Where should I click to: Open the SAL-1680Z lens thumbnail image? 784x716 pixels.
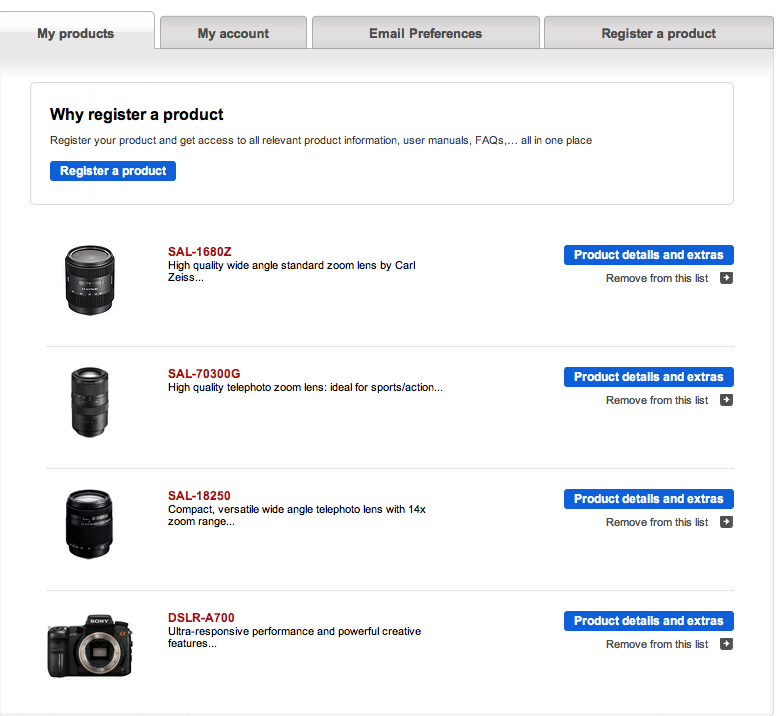[x=90, y=280]
